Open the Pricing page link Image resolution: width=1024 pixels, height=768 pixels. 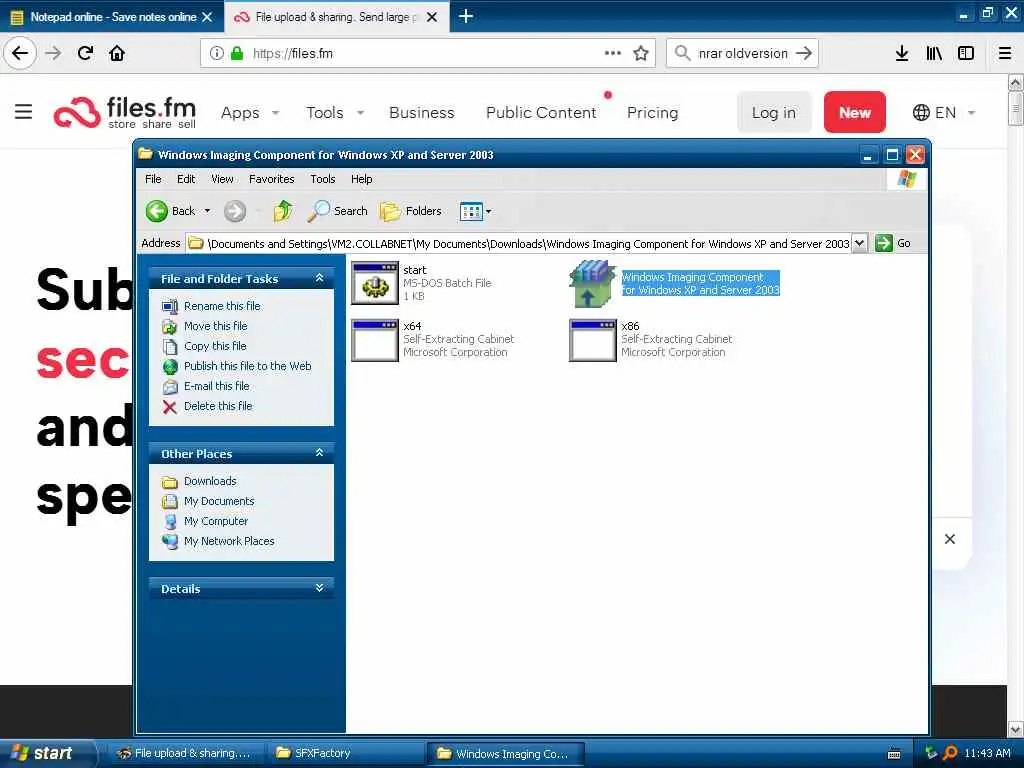tap(652, 112)
